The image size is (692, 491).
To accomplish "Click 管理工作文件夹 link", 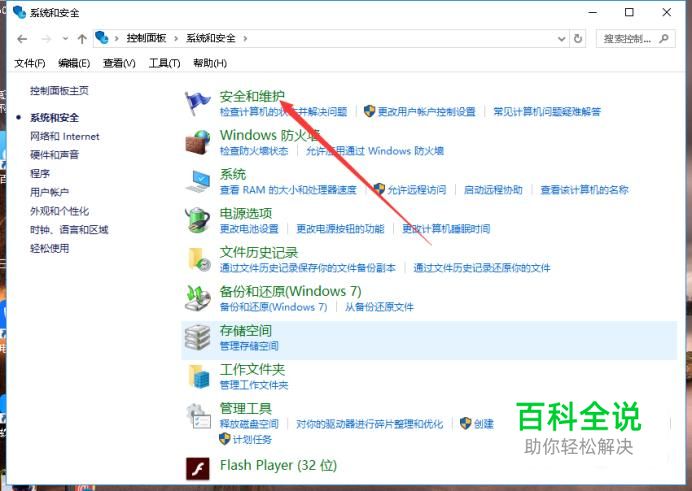I will point(254,385).
